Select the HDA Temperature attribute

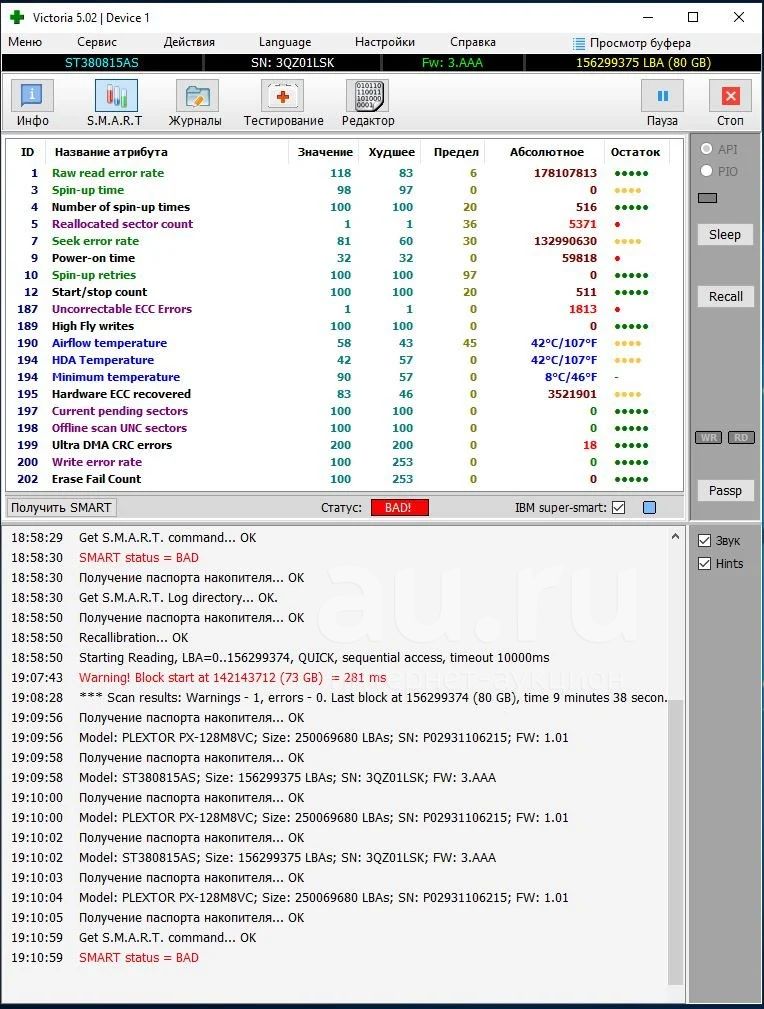pos(103,360)
